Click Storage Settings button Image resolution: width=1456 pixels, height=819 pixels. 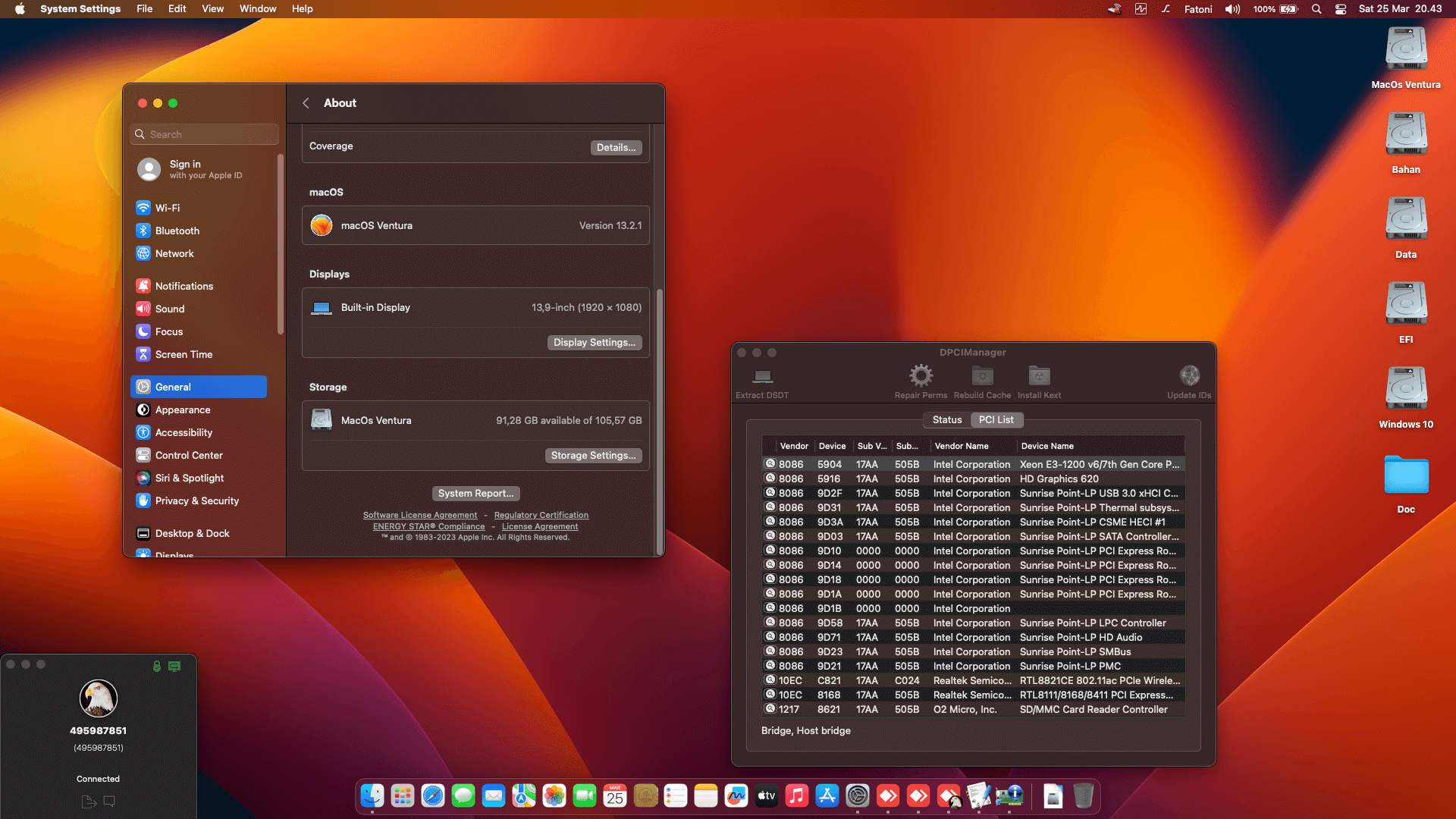pyautogui.click(x=593, y=456)
